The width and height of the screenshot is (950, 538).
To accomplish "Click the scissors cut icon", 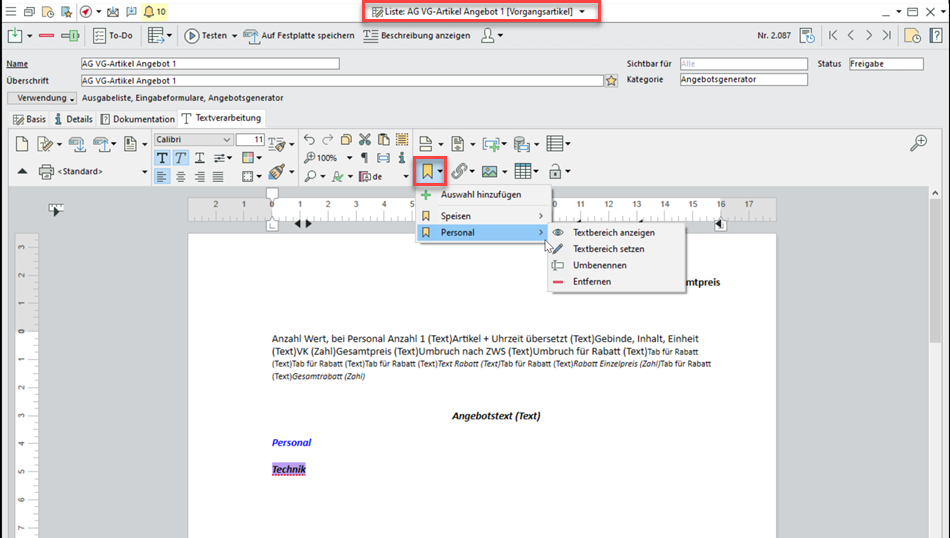I will point(365,140).
